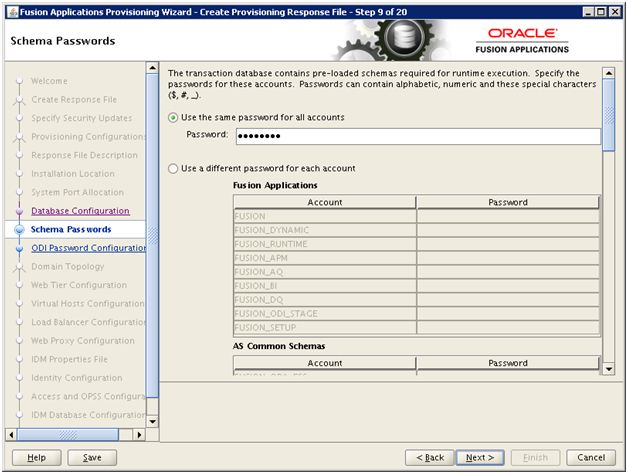
Task: Click the FUSION_APM account row
Action: pyautogui.click(x=416, y=258)
